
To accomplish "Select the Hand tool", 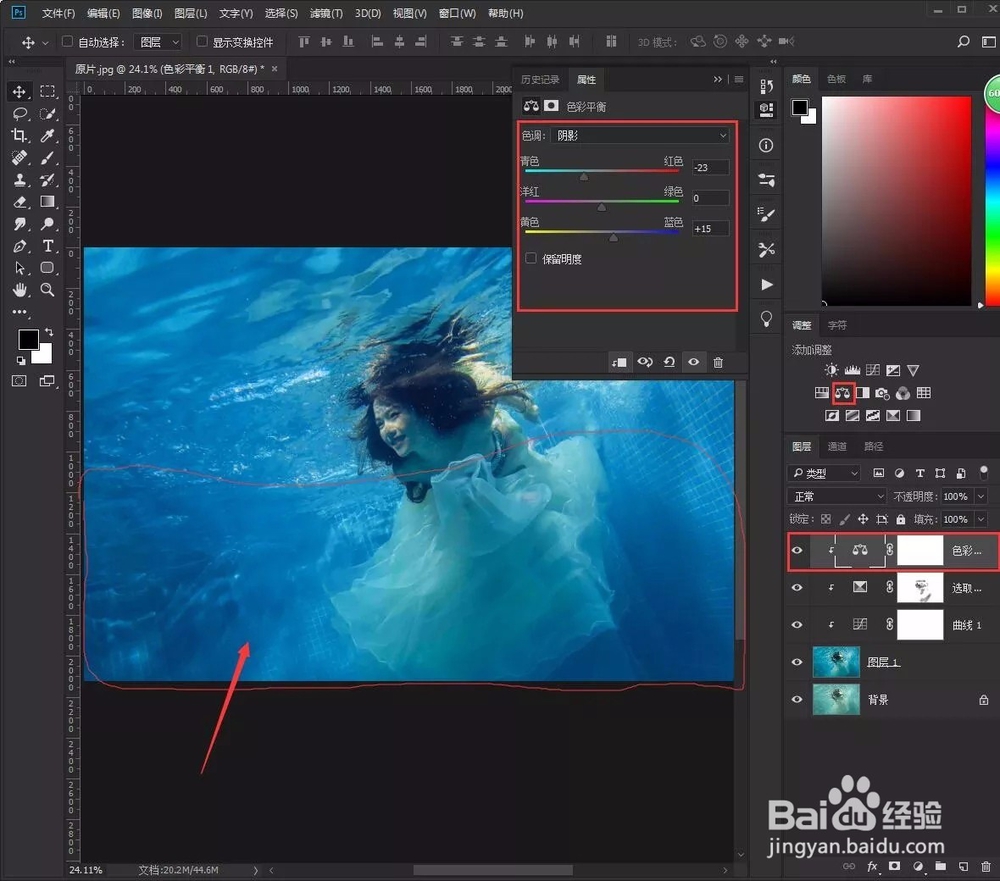I will pyautogui.click(x=19, y=290).
